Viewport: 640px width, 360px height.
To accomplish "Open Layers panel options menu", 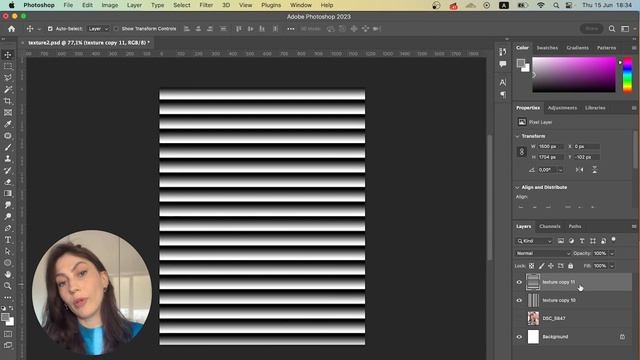I will click(634, 227).
